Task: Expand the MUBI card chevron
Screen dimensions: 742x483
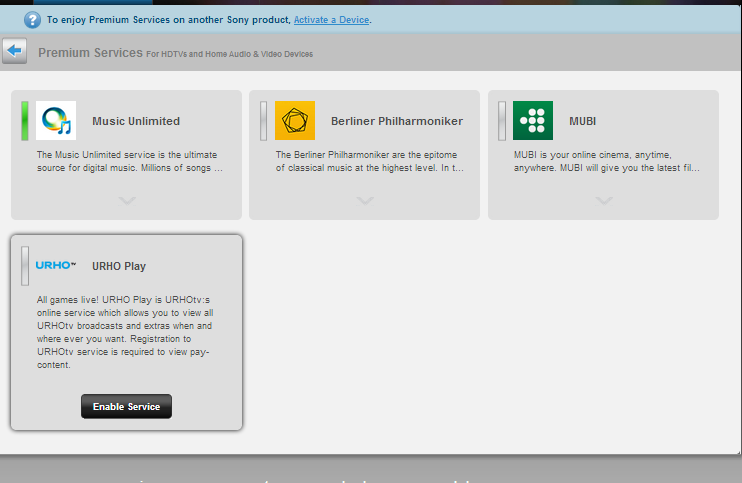Action: (604, 201)
